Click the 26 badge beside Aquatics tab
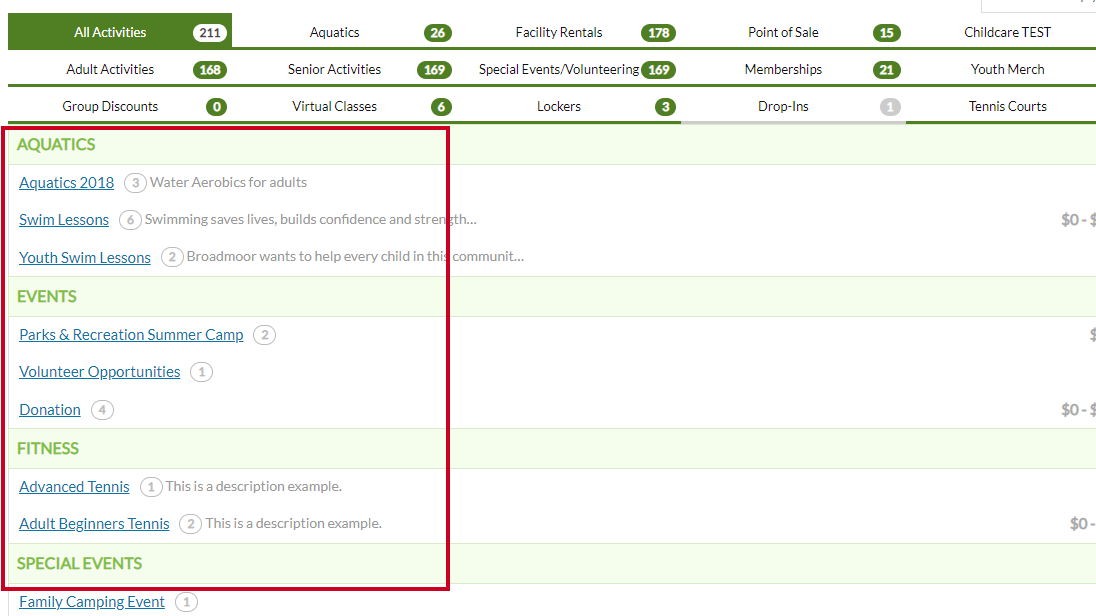 [438, 32]
